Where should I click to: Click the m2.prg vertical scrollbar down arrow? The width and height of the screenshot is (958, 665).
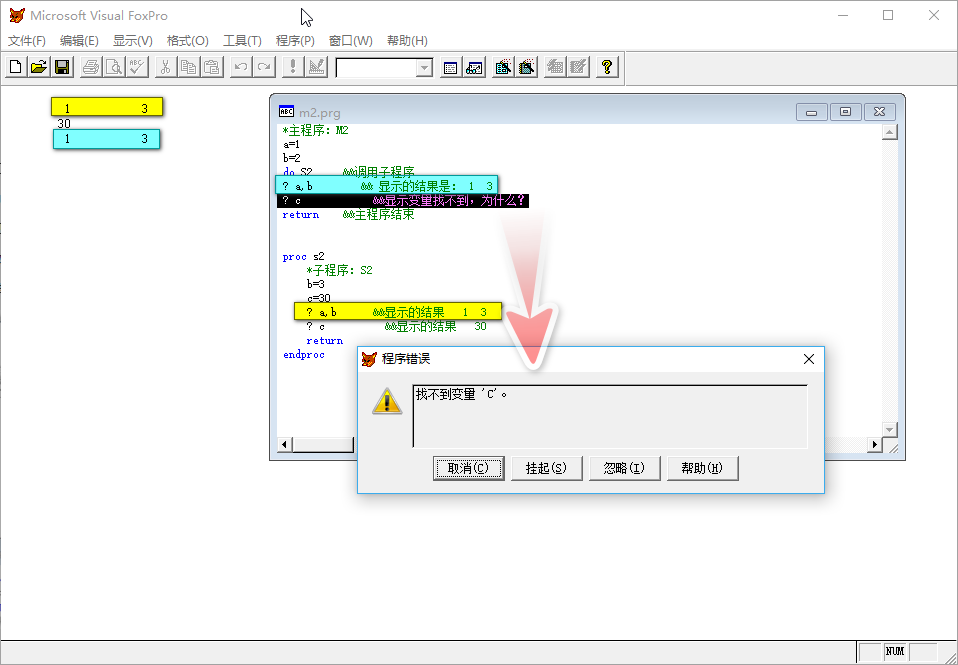[890, 430]
